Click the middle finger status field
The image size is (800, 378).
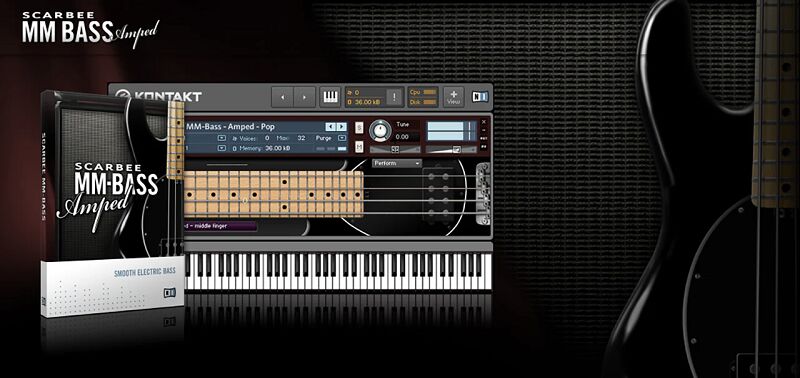tap(220, 226)
